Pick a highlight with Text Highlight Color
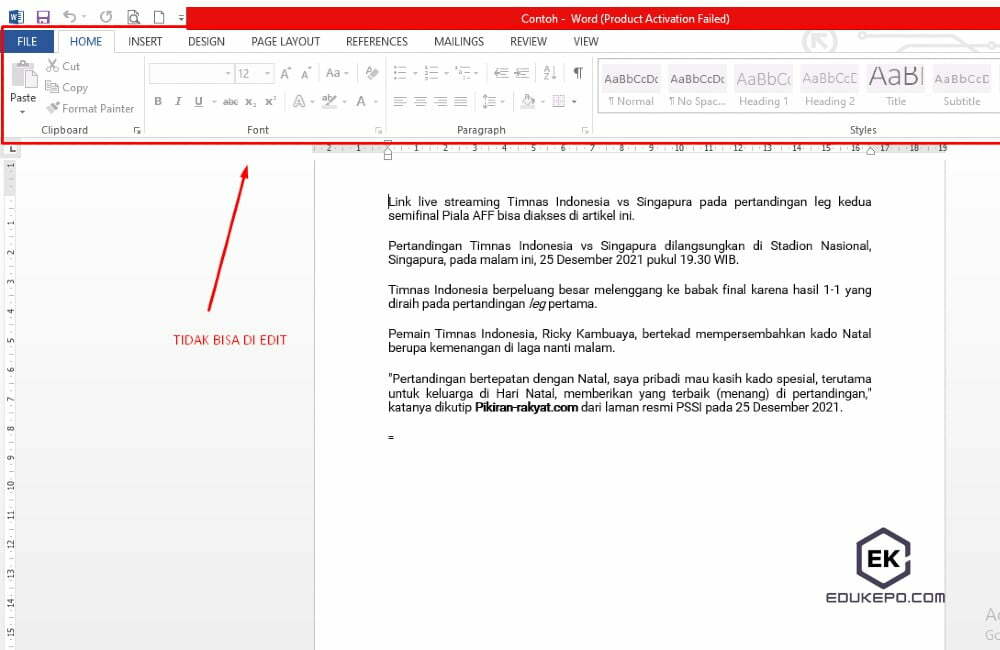The width and height of the screenshot is (1000, 650). (330, 101)
